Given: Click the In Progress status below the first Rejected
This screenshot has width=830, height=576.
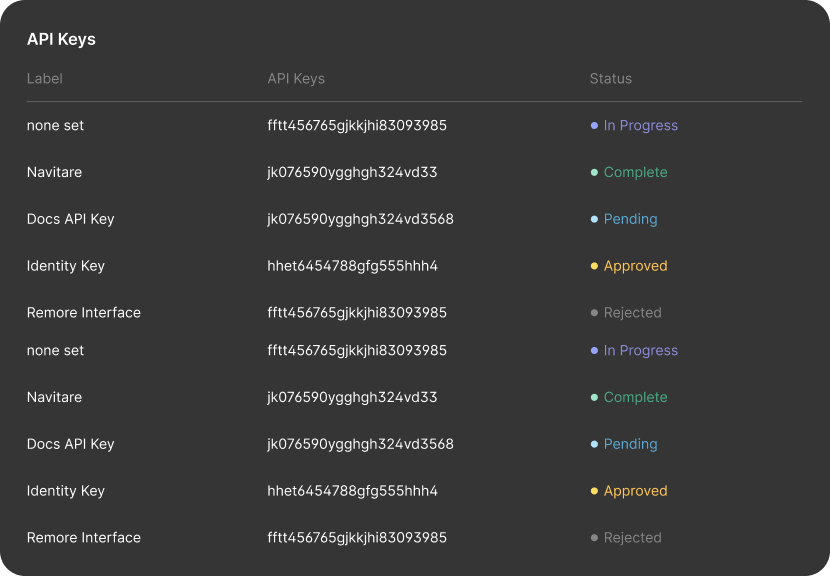Looking at the screenshot, I should 640,350.
